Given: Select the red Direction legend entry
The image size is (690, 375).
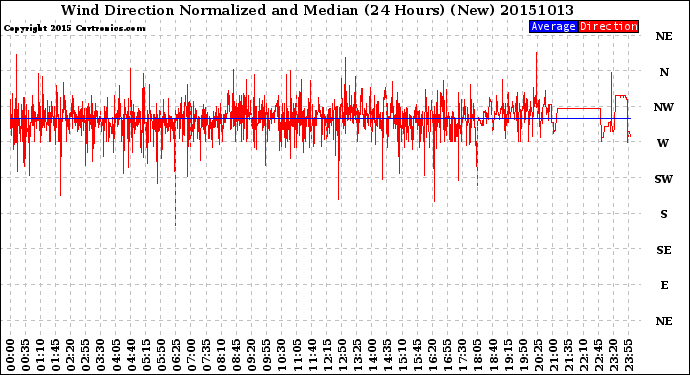Looking at the screenshot, I should coord(608,26).
